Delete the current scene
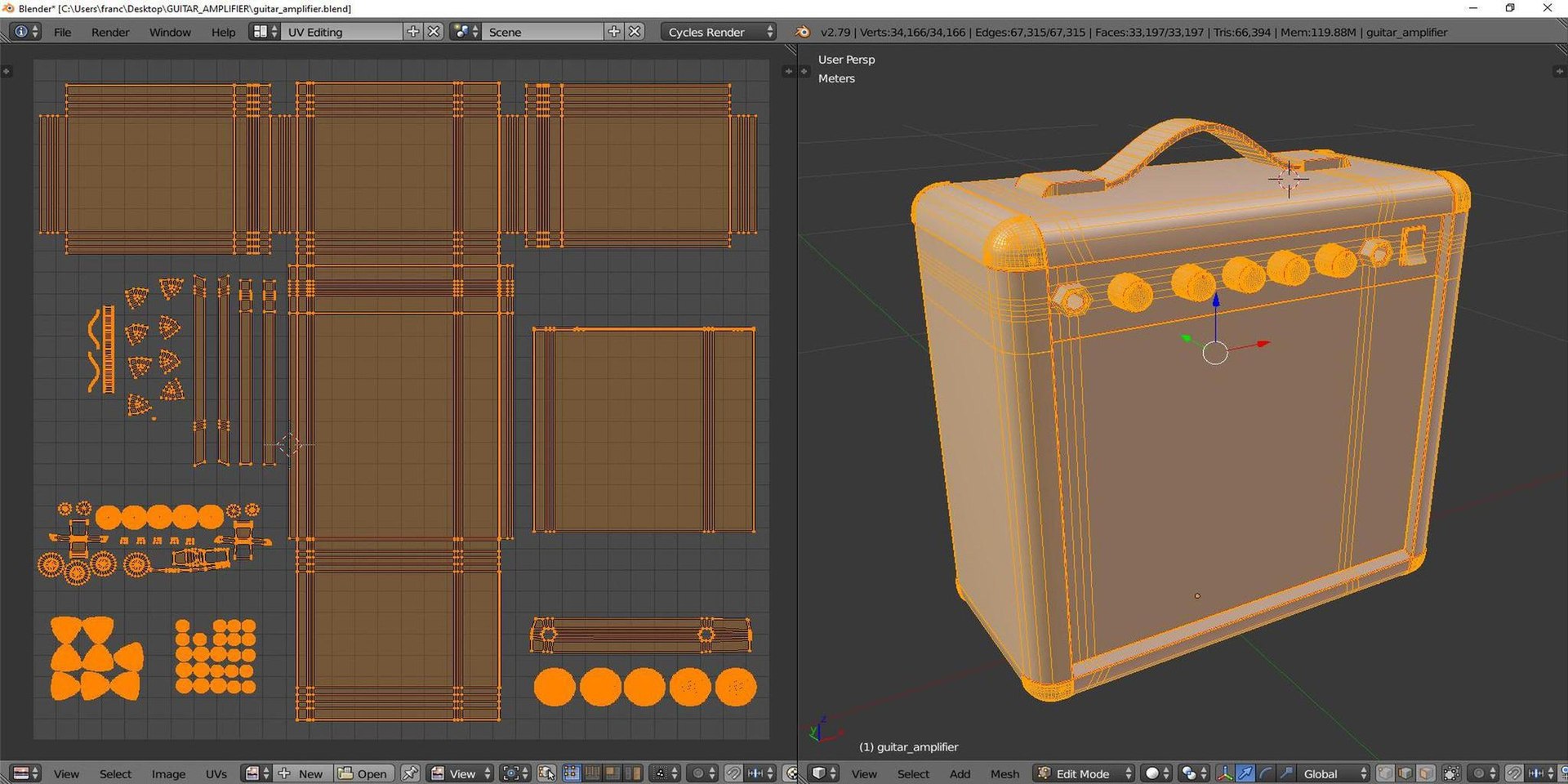Image resolution: width=1568 pixels, height=784 pixels. pyautogui.click(x=635, y=32)
